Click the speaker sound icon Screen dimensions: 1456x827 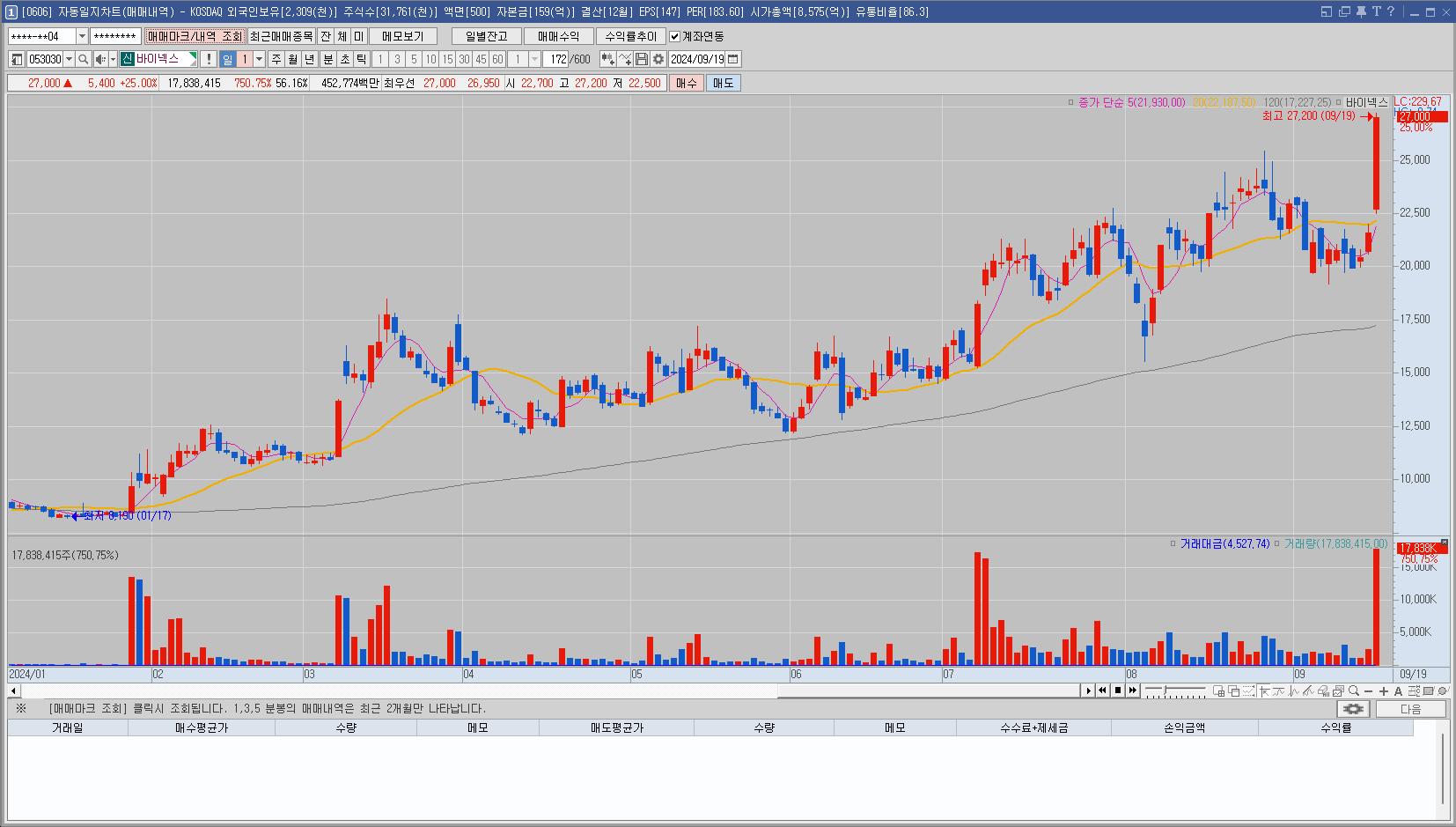coord(100,59)
